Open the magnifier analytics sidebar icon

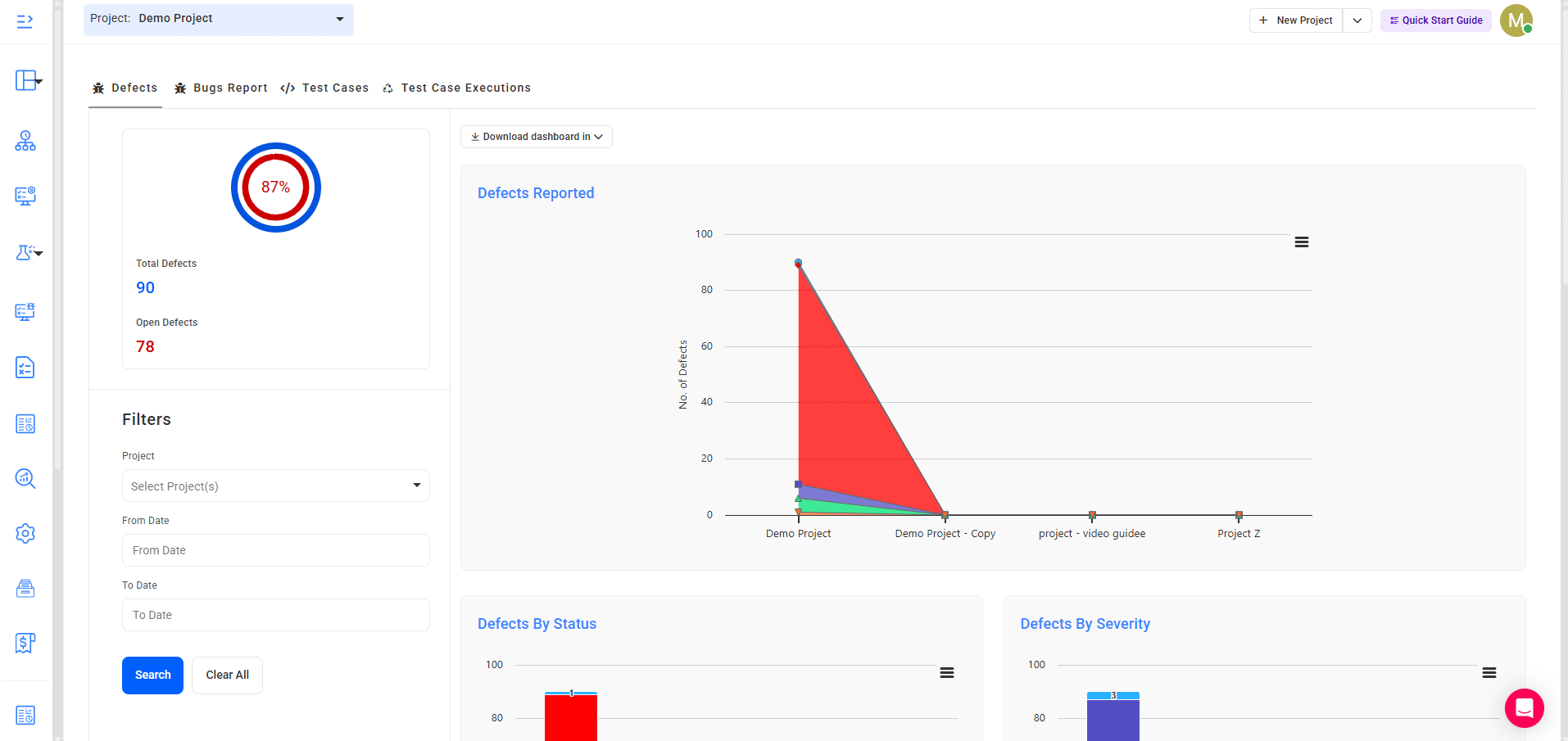point(25,479)
